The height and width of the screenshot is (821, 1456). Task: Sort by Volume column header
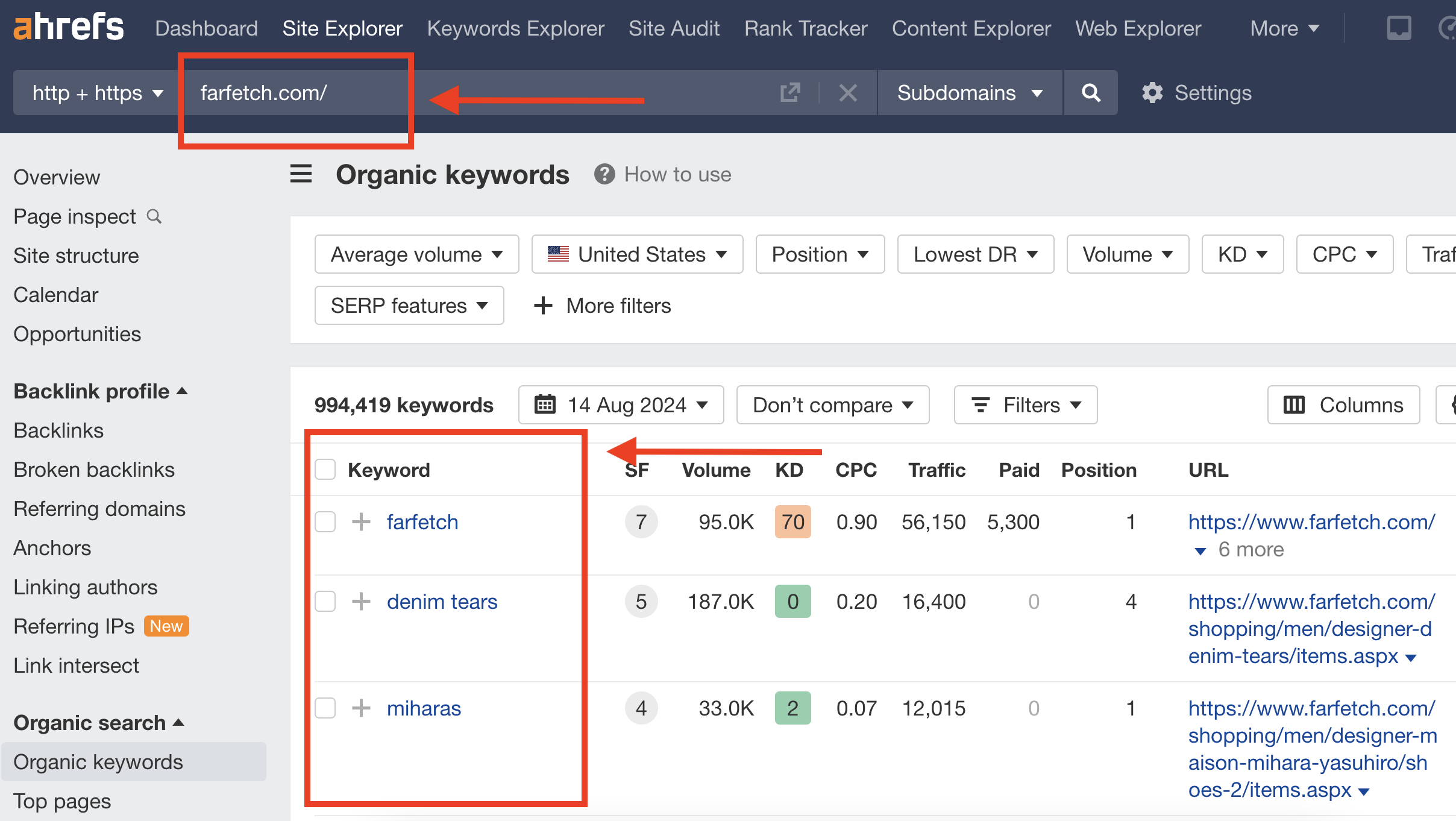[716, 470]
